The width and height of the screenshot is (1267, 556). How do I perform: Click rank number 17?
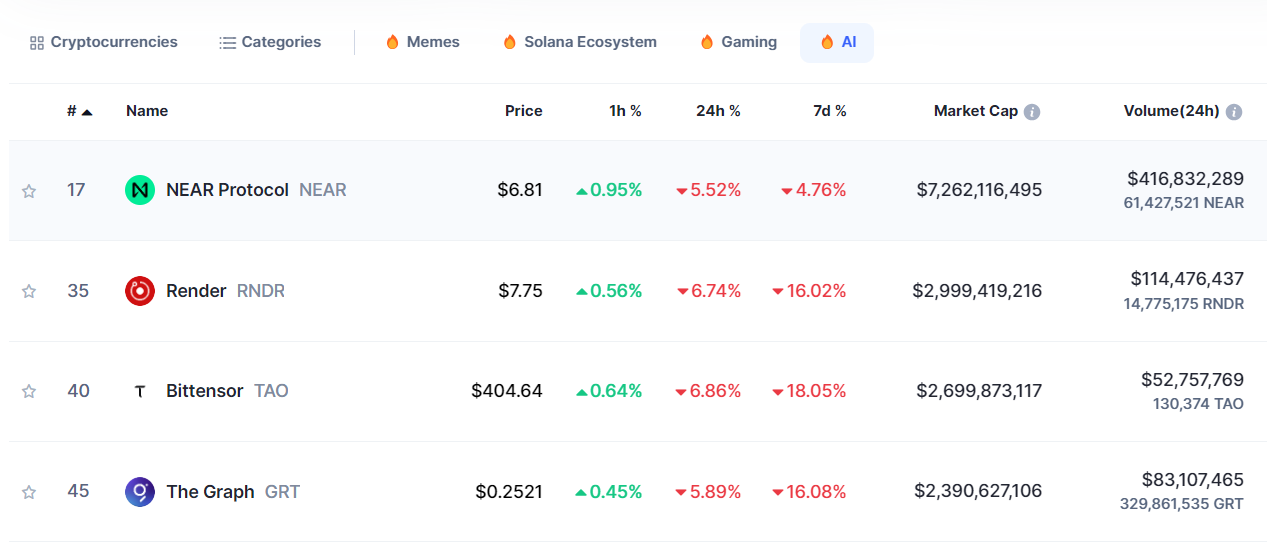tap(76, 190)
